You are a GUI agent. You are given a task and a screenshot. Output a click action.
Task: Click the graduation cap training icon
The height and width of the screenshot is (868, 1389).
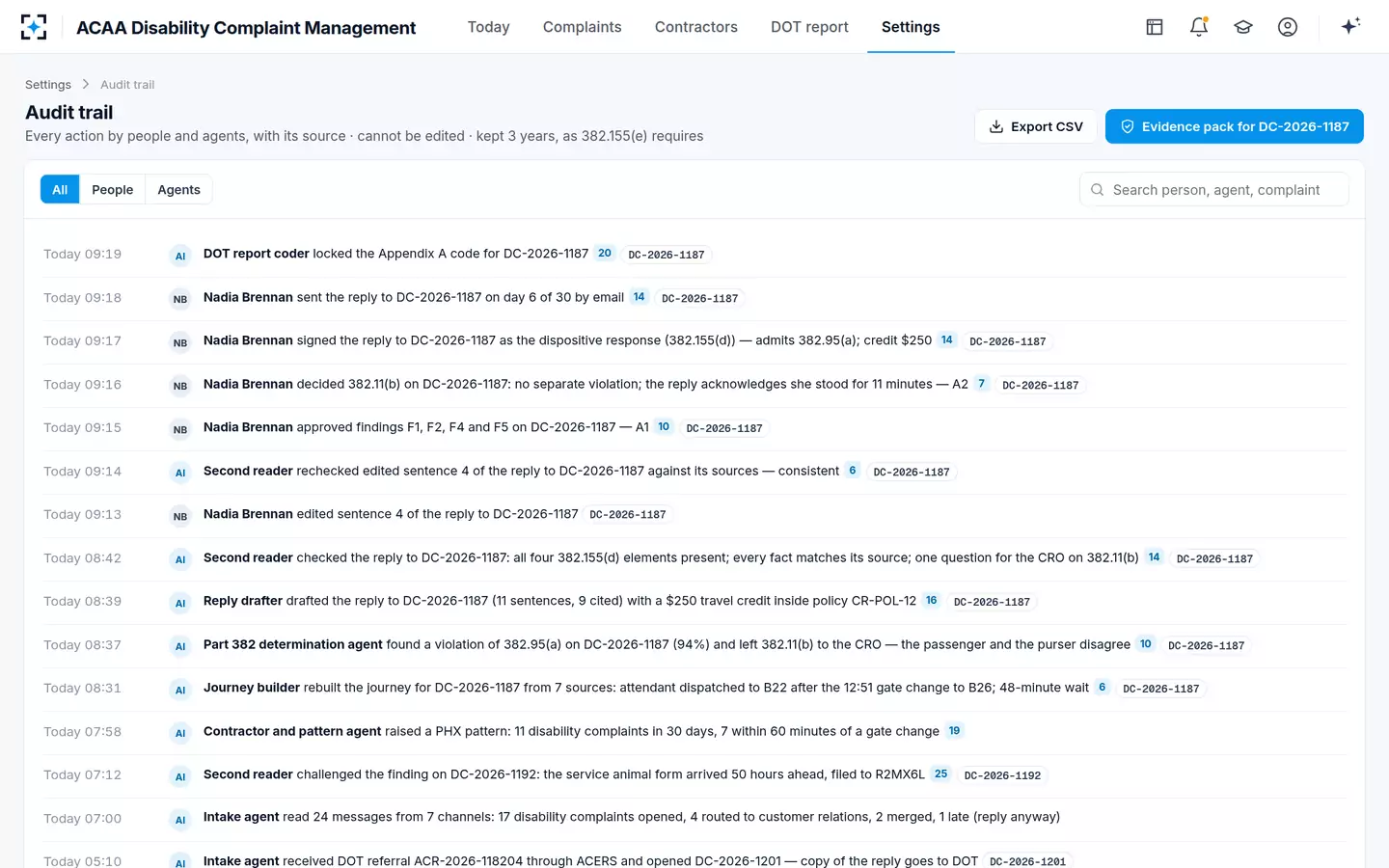1243,27
